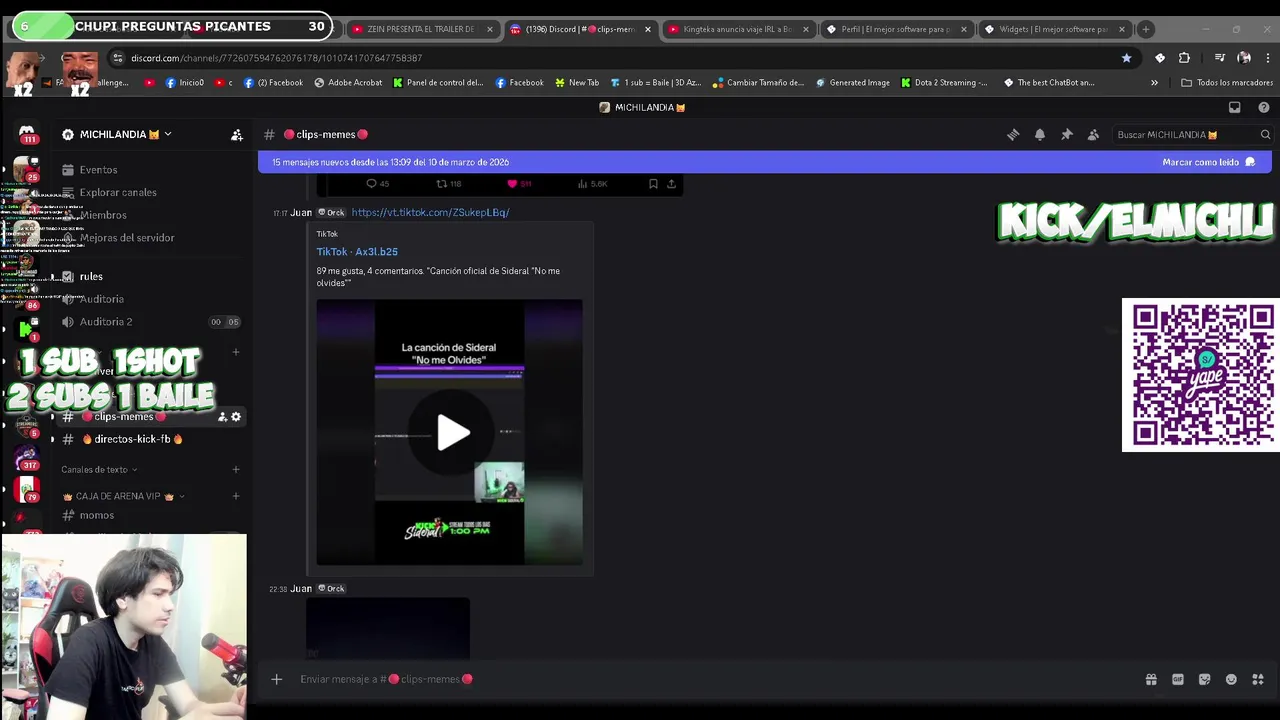Open Generated Image bookmark
Viewport: 1280px width, 720px height.
coord(853,83)
